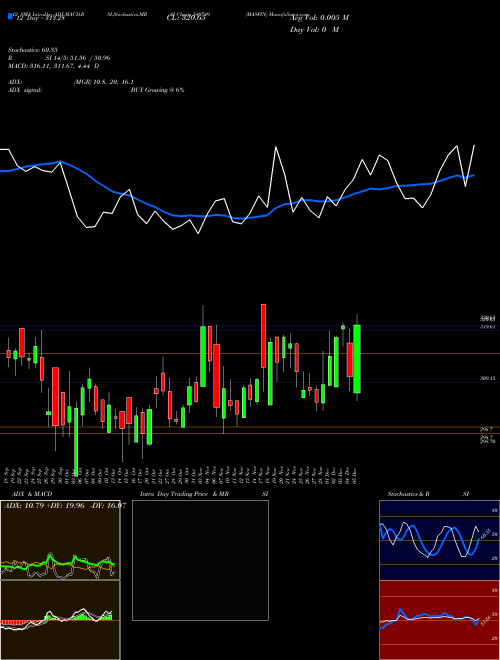The width and height of the screenshot is (500, 660).
Task: Click the 'BUY Growing @ 6%' signal text
Action: coord(157,90)
